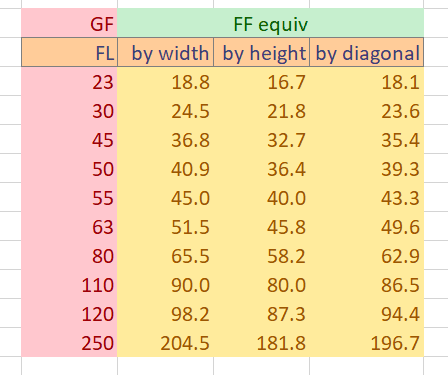
Task: Select the focal length 50 cell
Action: click(69, 168)
